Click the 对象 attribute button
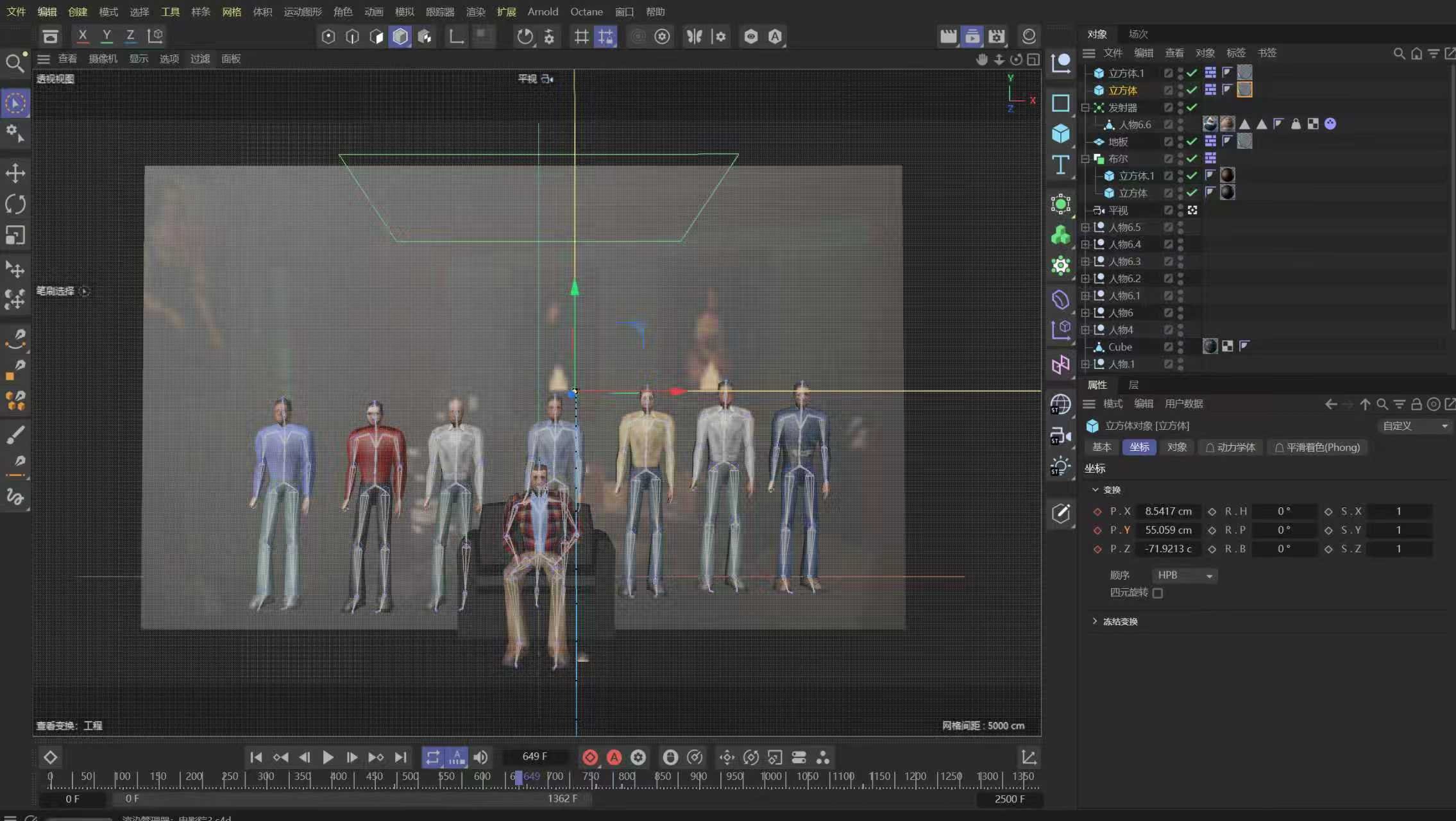 tap(1176, 448)
